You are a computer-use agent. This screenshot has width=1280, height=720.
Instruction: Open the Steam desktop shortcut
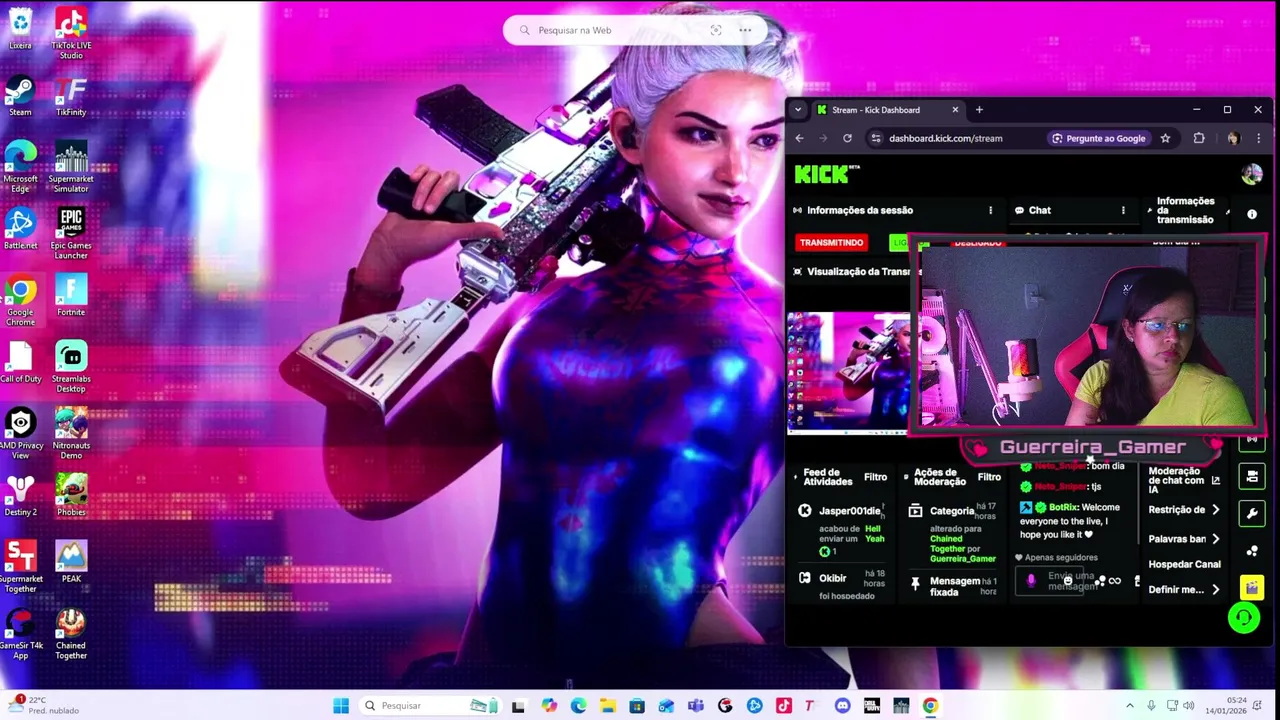coord(20,97)
